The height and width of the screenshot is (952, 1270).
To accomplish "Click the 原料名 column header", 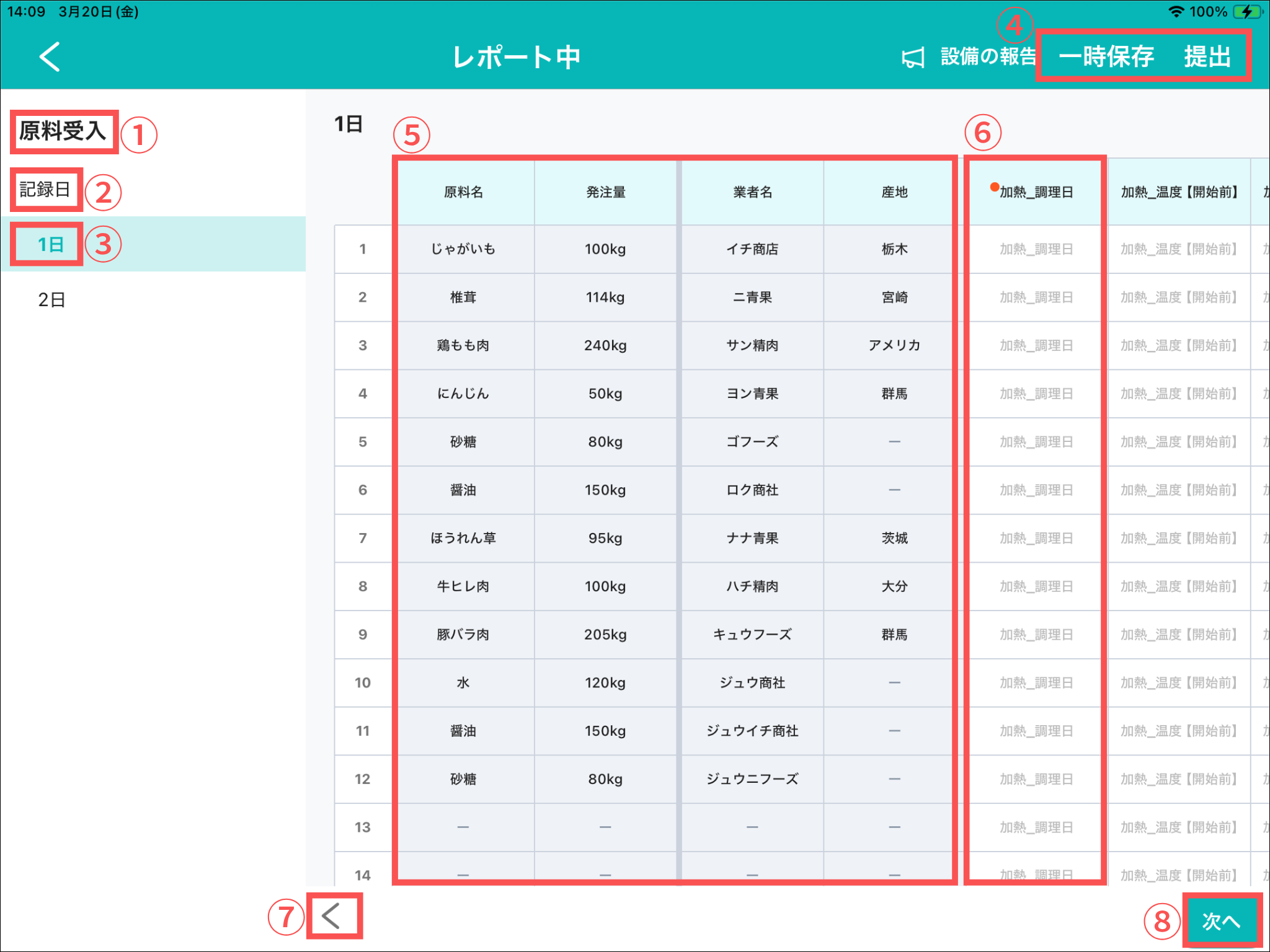I will point(463,192).
